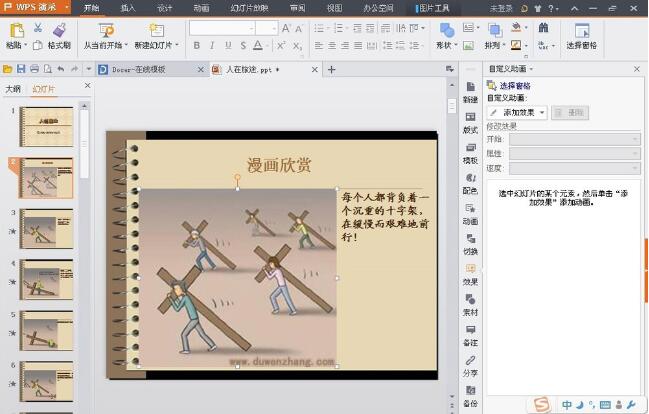Click the Cut scissors icon
Screen dimensions: 649x414
coord(38,28)
